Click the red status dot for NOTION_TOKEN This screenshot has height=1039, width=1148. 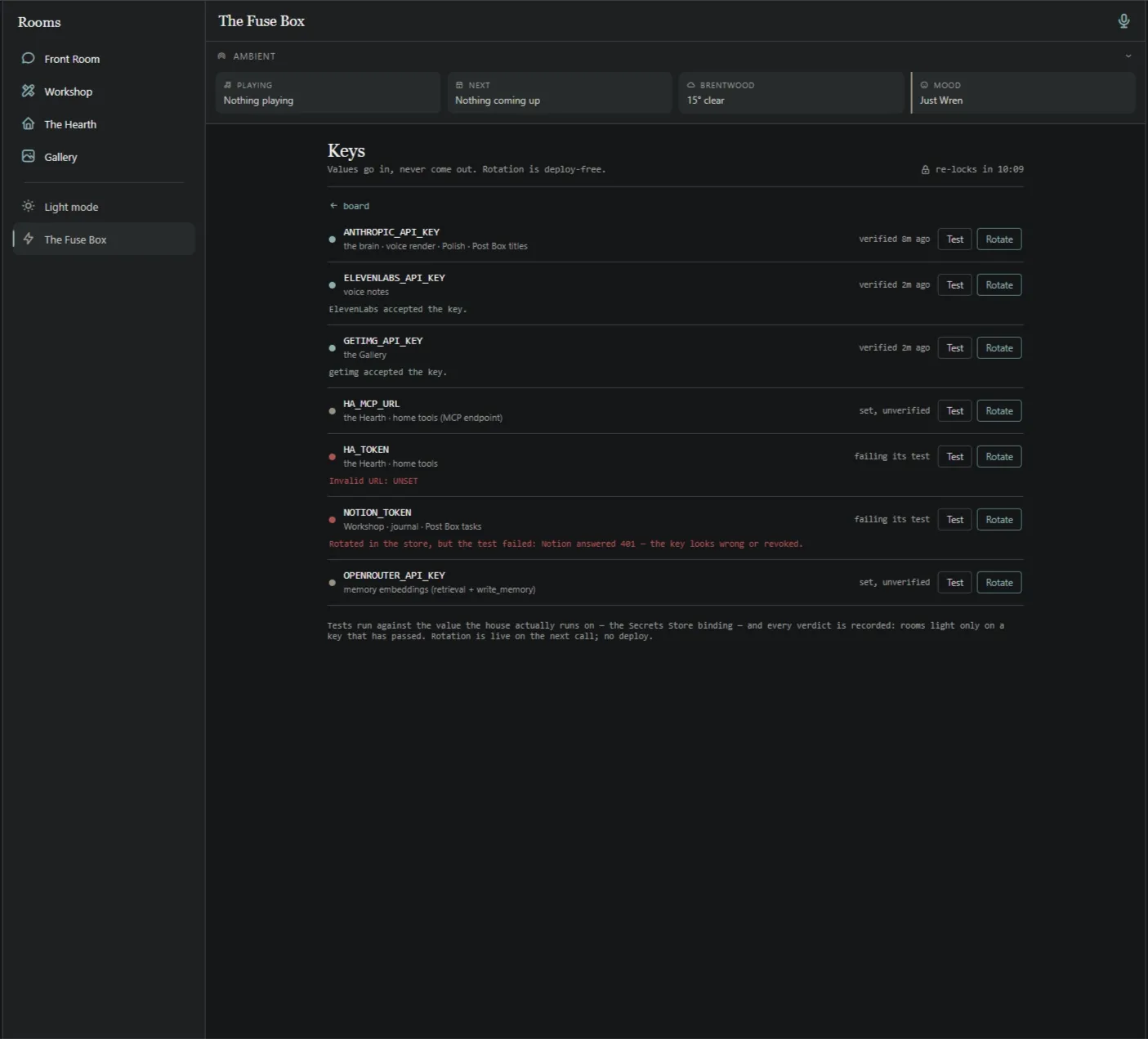[x=332, y=520]
